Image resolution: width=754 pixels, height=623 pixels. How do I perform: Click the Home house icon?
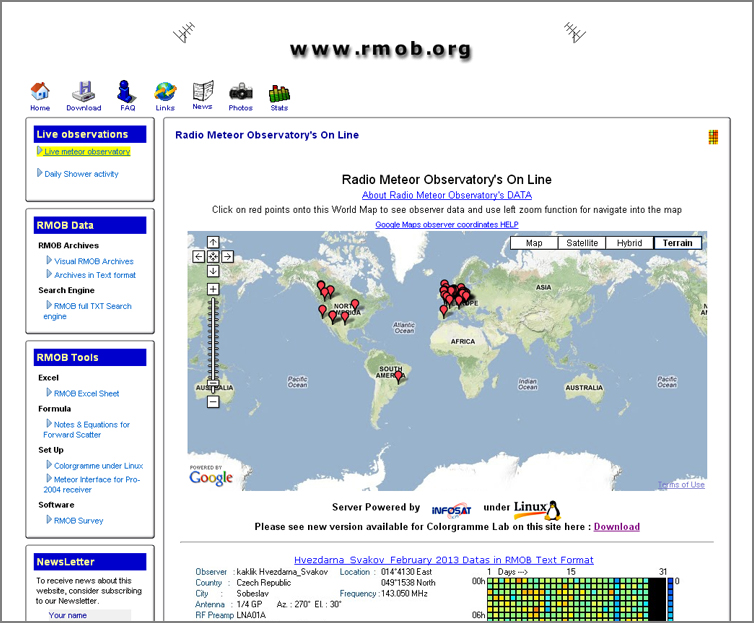[40, 93]
